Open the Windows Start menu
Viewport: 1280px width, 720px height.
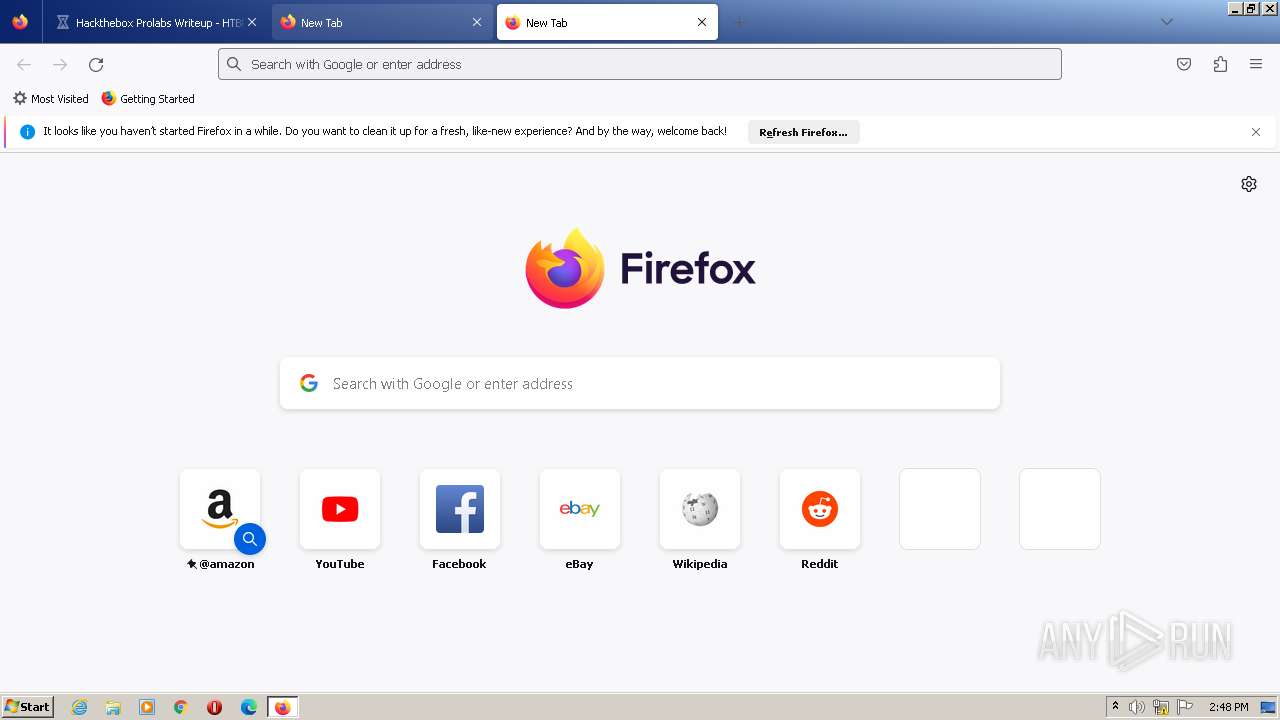pyautogui.click(x=28, y=707)
